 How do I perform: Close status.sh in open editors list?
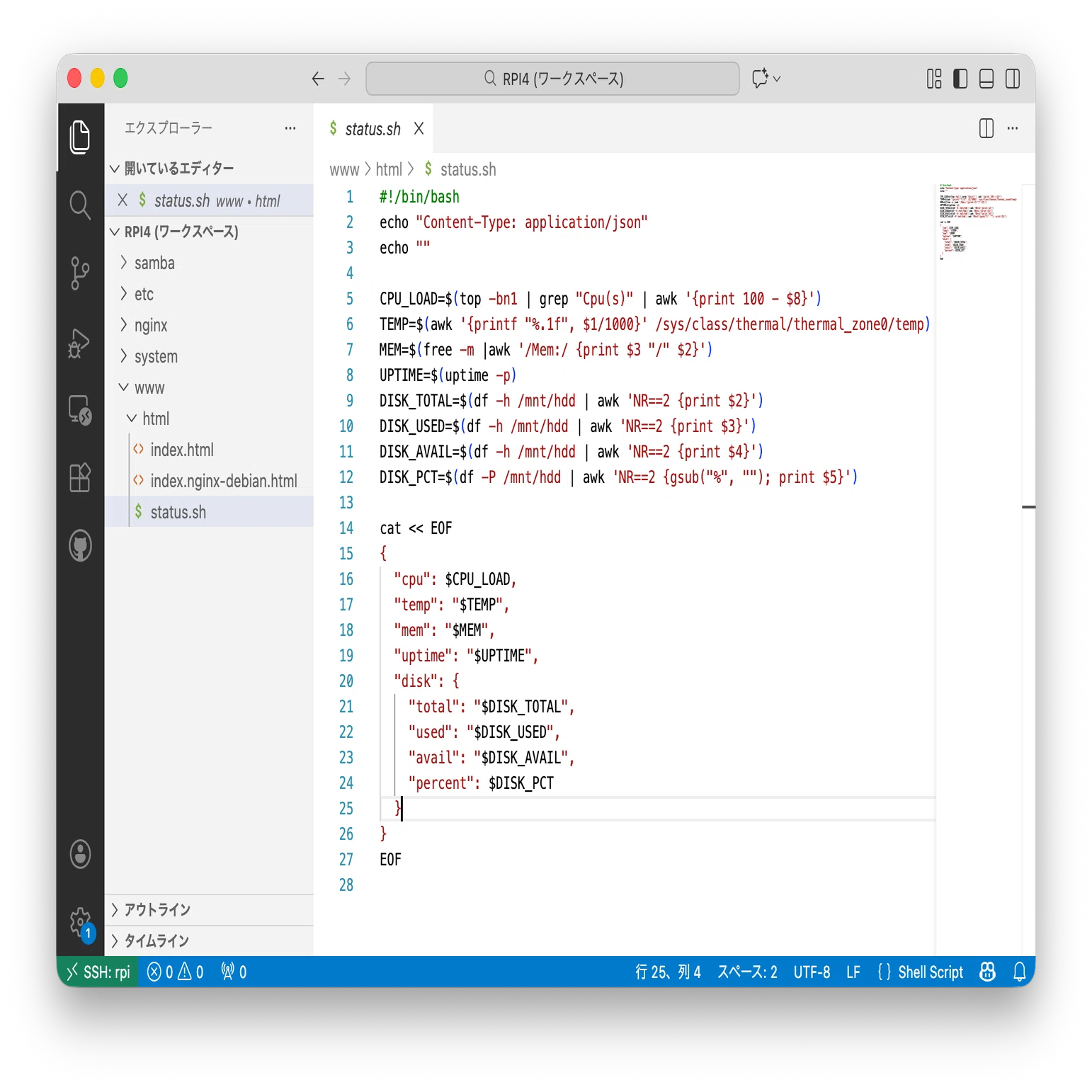tap(123, 200)
